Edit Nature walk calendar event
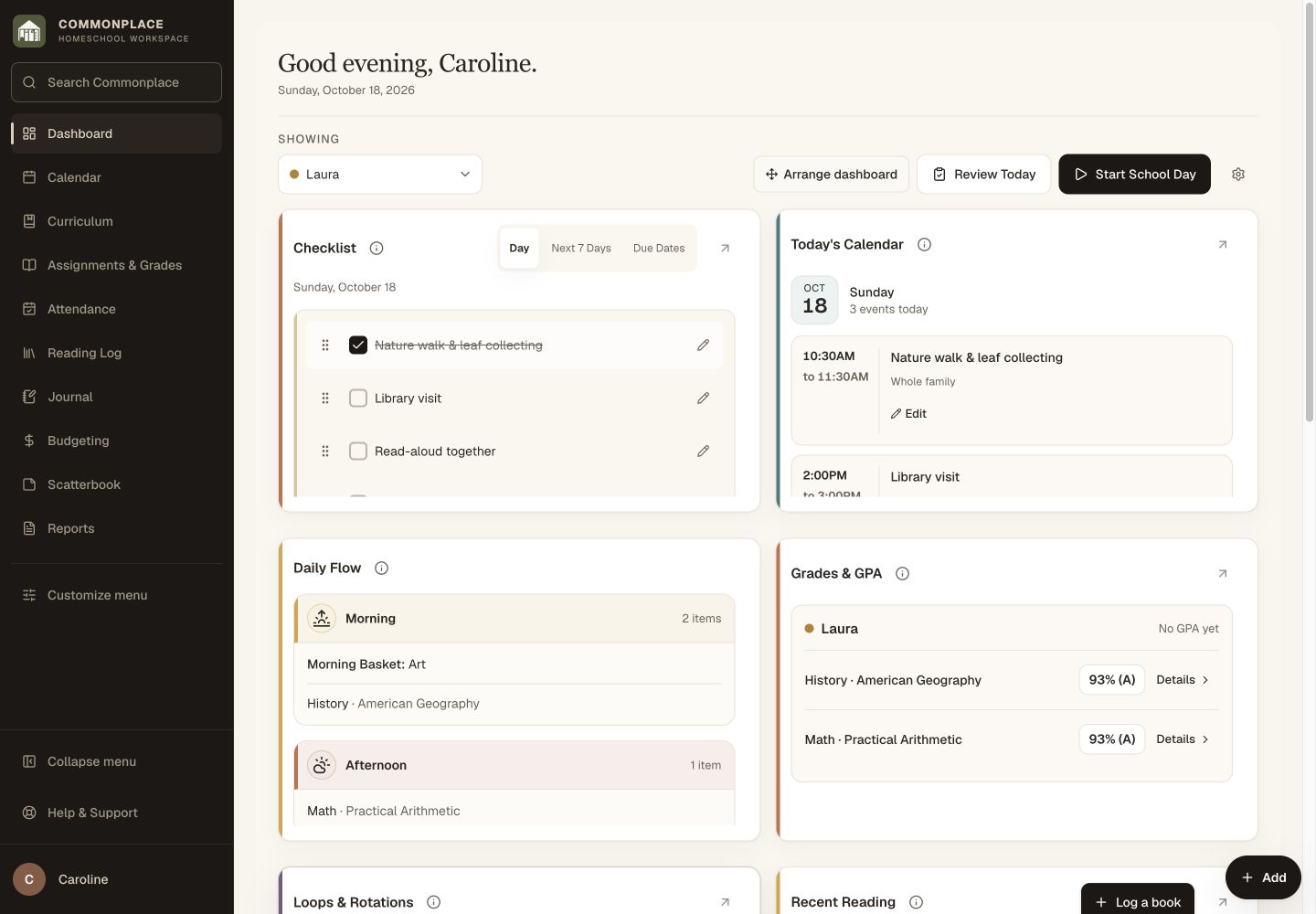1316x914 pixels. coord(909,413)
